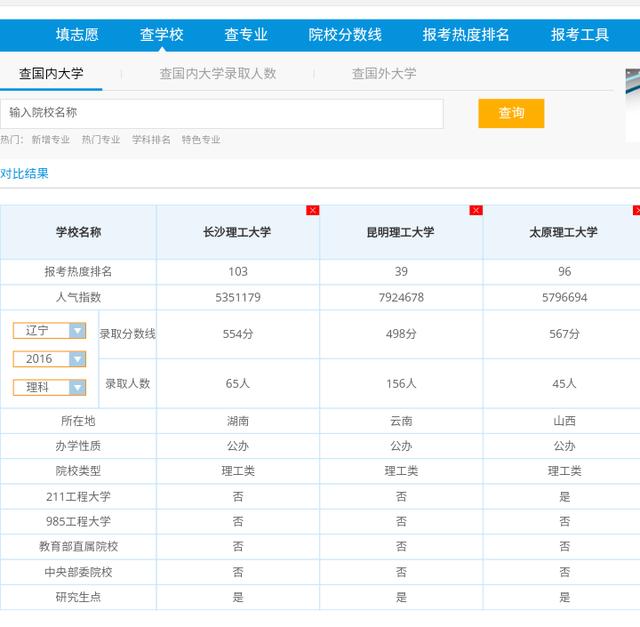
Task: Open the 特色专业 hot link
Action: (x=201, y=140)
